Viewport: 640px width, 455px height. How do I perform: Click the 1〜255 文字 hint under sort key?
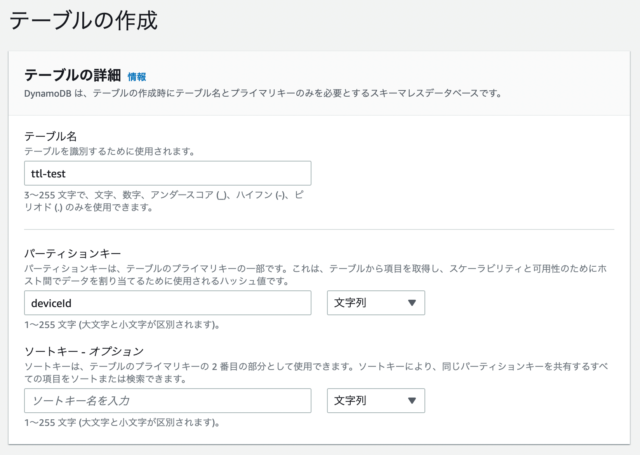(121, 423)
